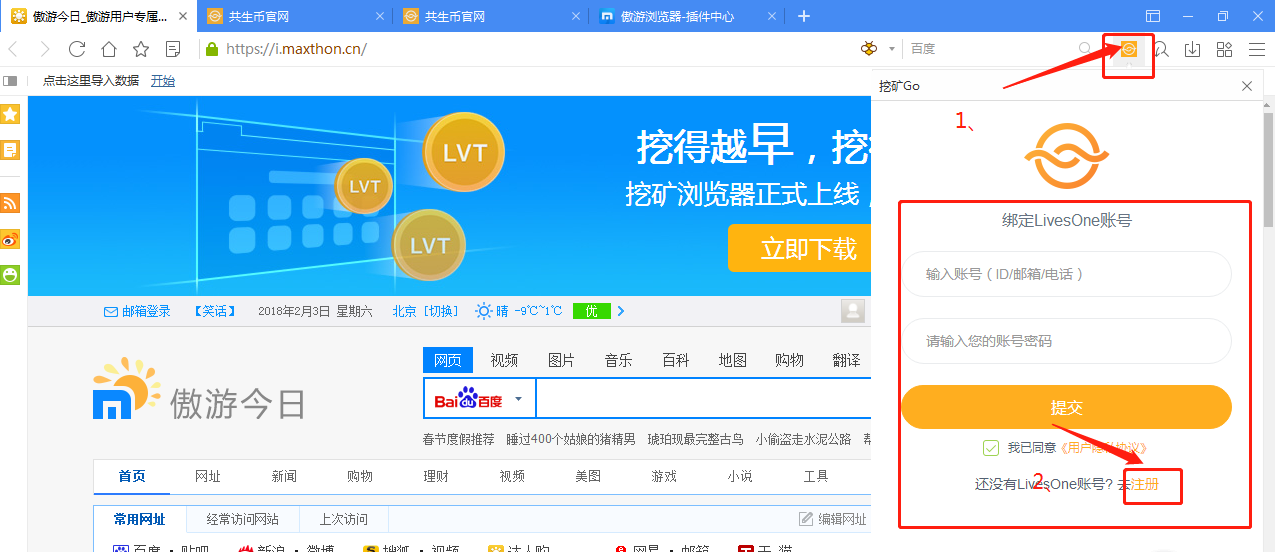Toggle the sidebar visibility switch
This screenshot has width=1275, height=552.
coord(10,81)
